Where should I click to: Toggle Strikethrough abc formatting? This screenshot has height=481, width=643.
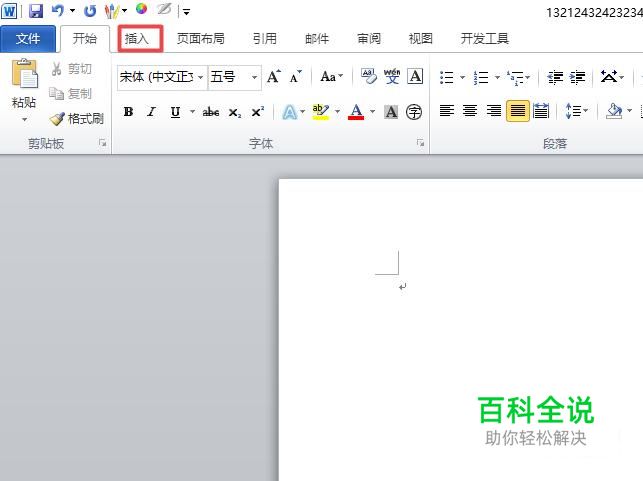tap(211, 112)
